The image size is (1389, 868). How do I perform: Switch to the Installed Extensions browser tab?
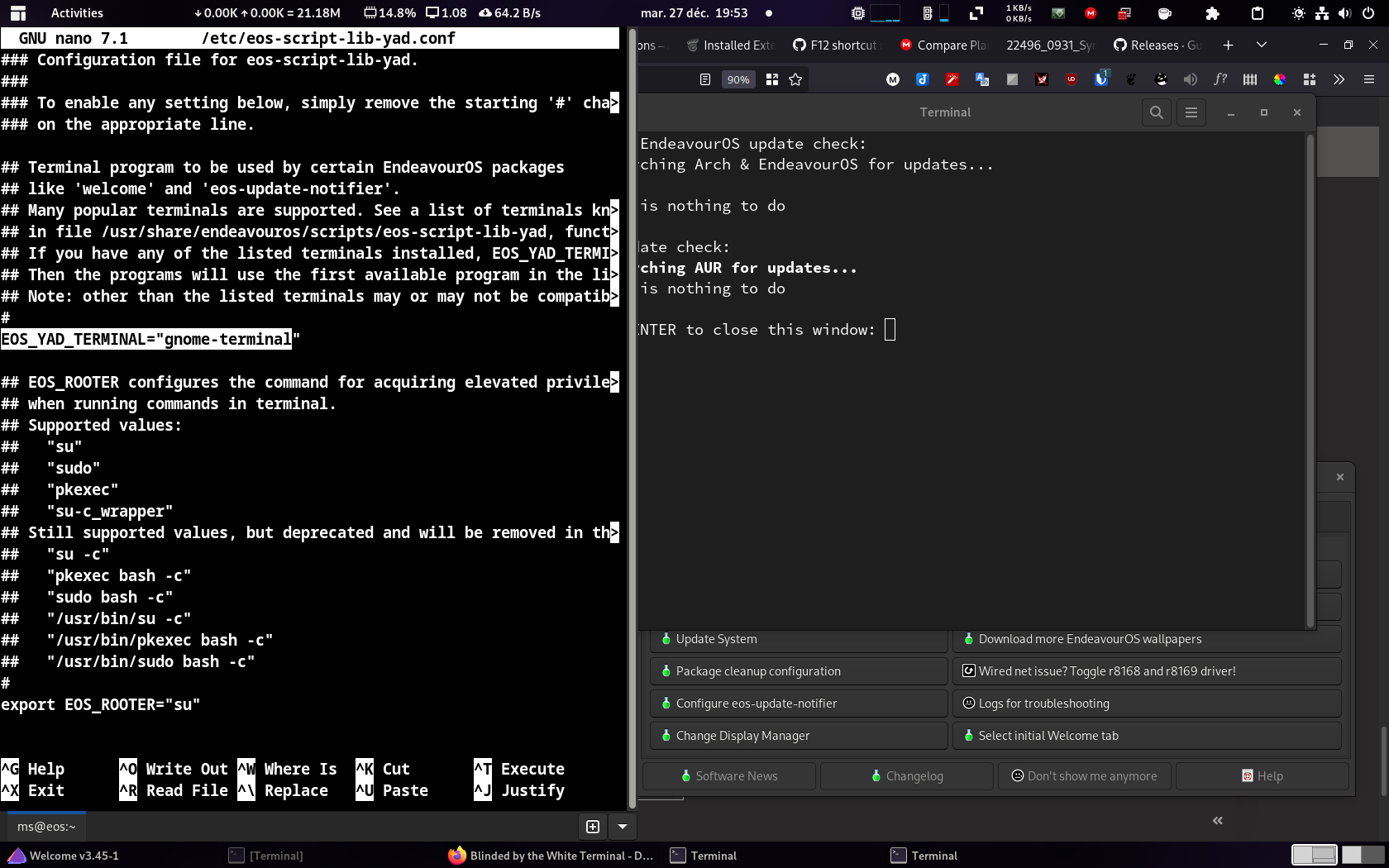pos(731,45)
